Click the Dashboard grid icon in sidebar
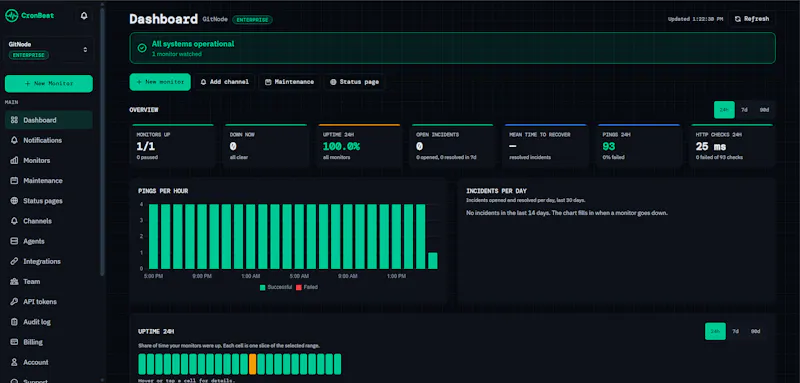 (x=14, y=120)
